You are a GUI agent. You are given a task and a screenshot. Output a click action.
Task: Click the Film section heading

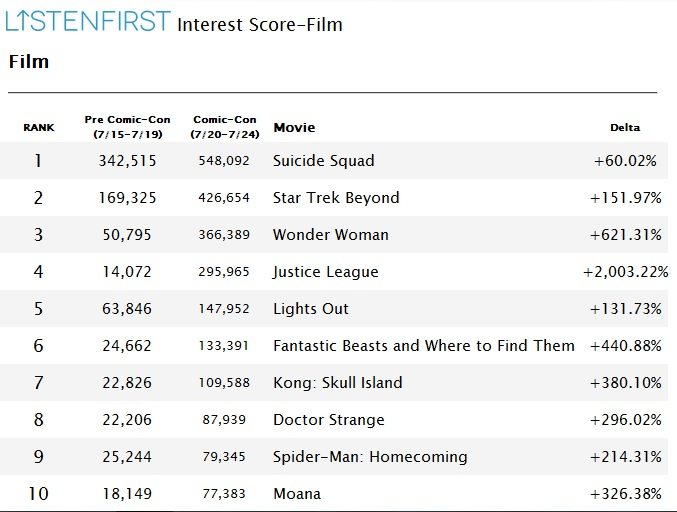(29, 62)
